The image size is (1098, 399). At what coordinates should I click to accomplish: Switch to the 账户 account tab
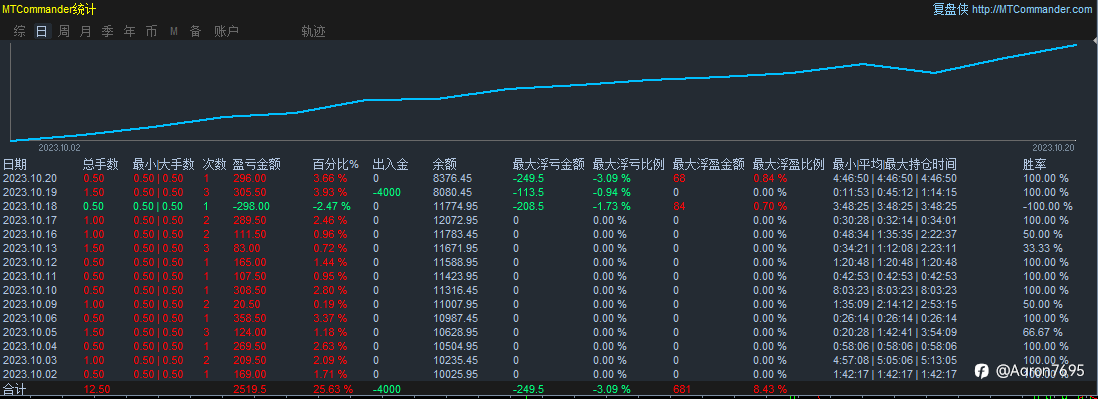(226, 31)
